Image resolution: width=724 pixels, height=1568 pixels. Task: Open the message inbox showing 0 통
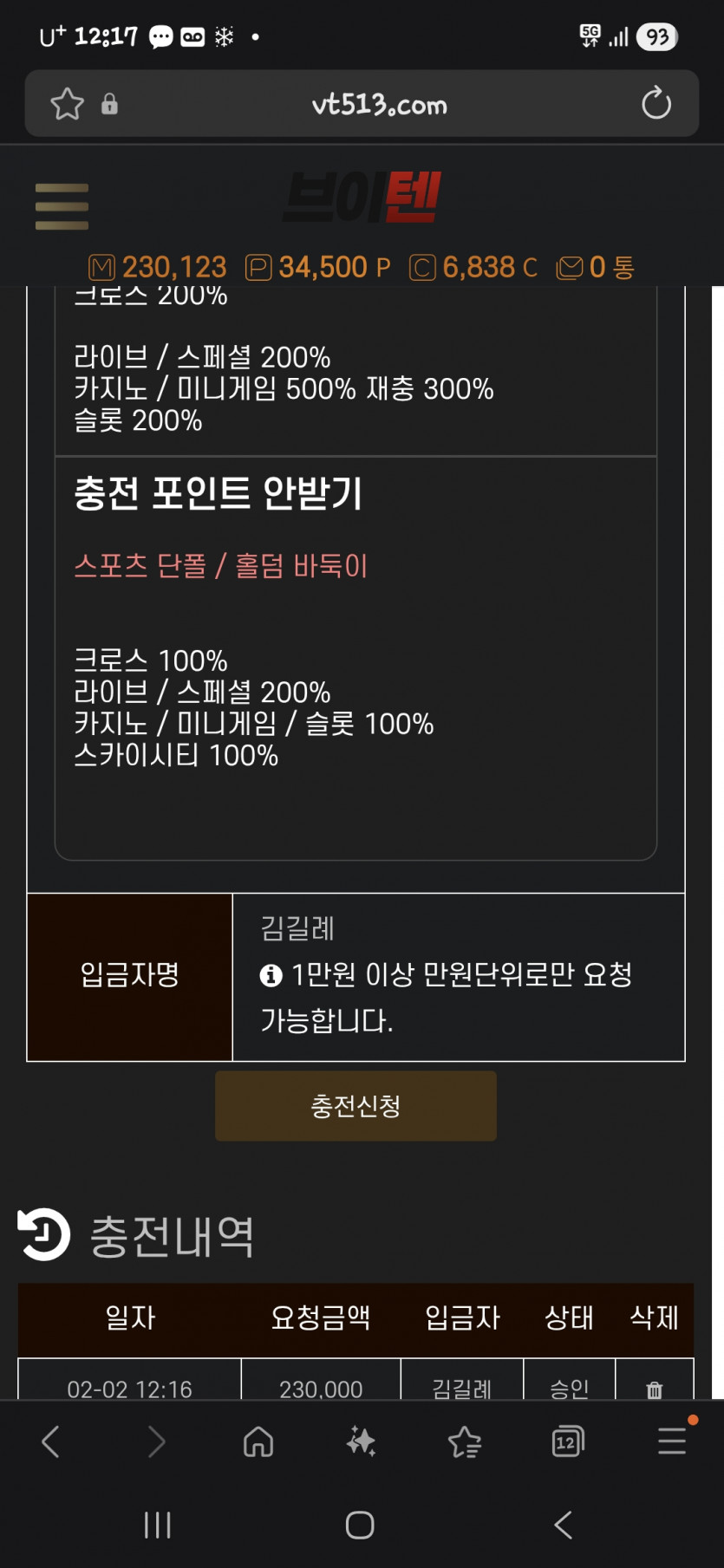596,267
